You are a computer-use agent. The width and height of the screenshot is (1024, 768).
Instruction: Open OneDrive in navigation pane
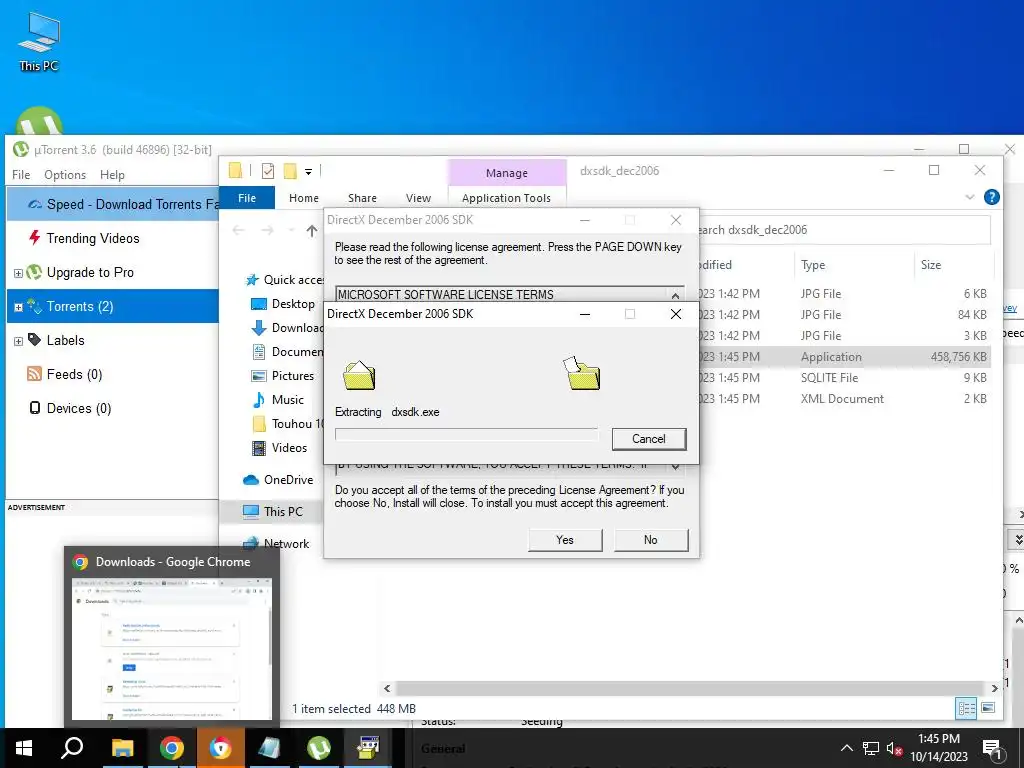(278, 479)
